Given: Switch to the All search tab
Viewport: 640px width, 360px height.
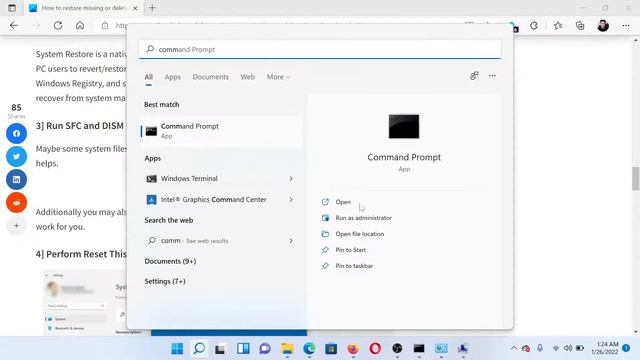Looking at the screenshot, I should tap(149, 77).
